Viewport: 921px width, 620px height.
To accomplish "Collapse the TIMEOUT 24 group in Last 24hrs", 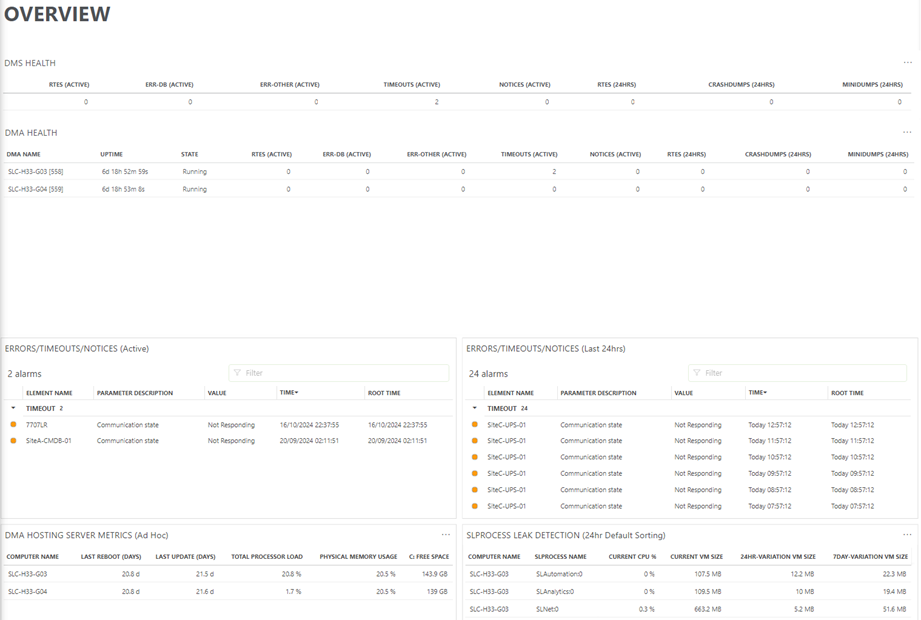I will click(x=475, y=408).
